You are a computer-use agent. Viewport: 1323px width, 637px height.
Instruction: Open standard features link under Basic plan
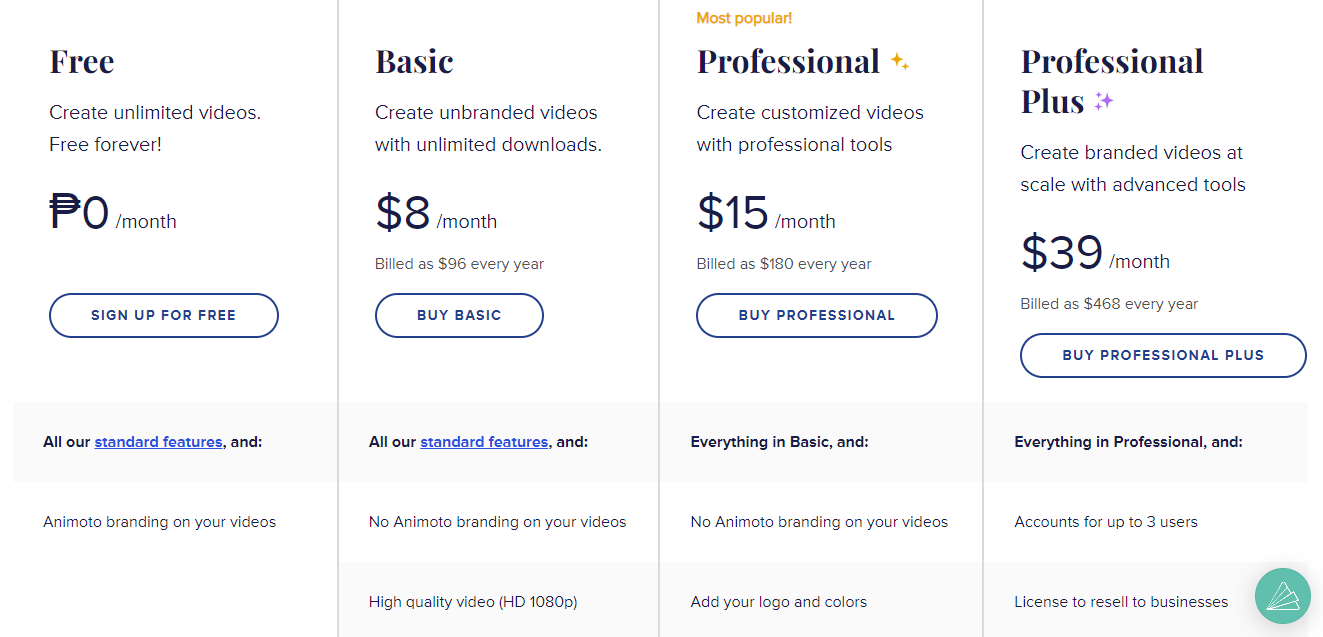(x=484, y=441)
